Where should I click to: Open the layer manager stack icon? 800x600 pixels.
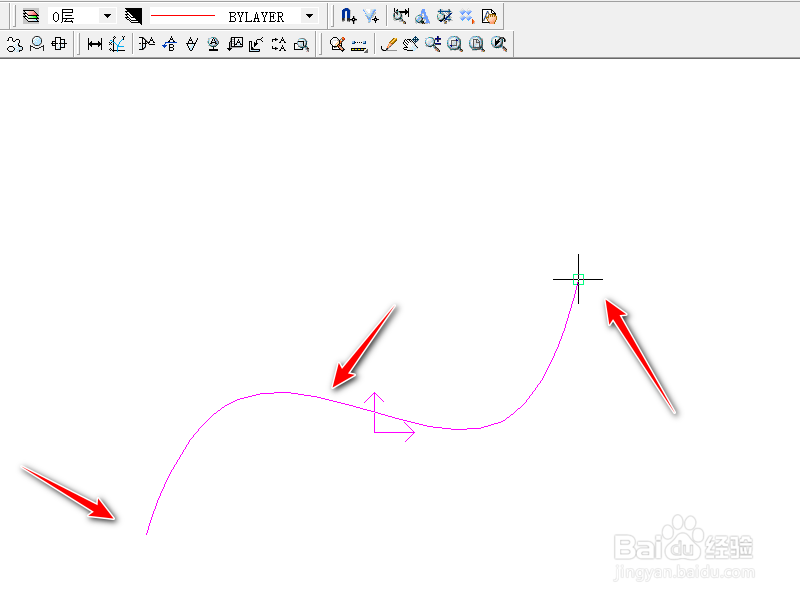click(x=31, y=16)
